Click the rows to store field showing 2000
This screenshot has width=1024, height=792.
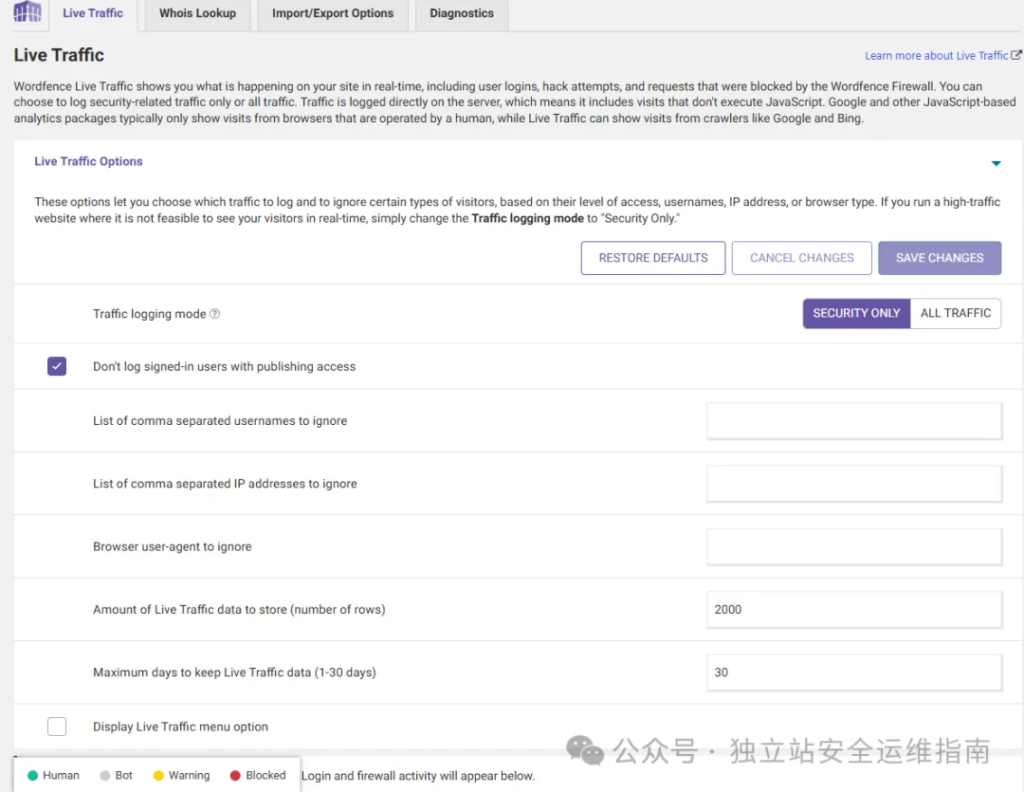(x=854, y=609)
